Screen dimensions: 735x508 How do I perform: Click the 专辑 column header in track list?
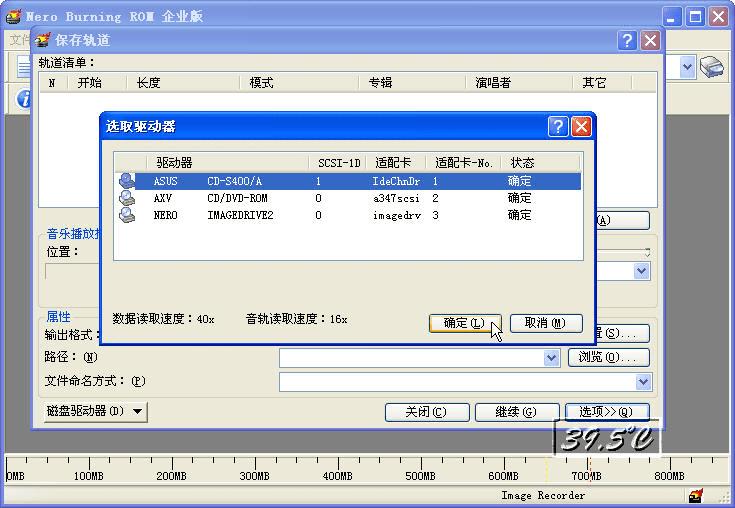pyautogui.click(x=412, y=83)
